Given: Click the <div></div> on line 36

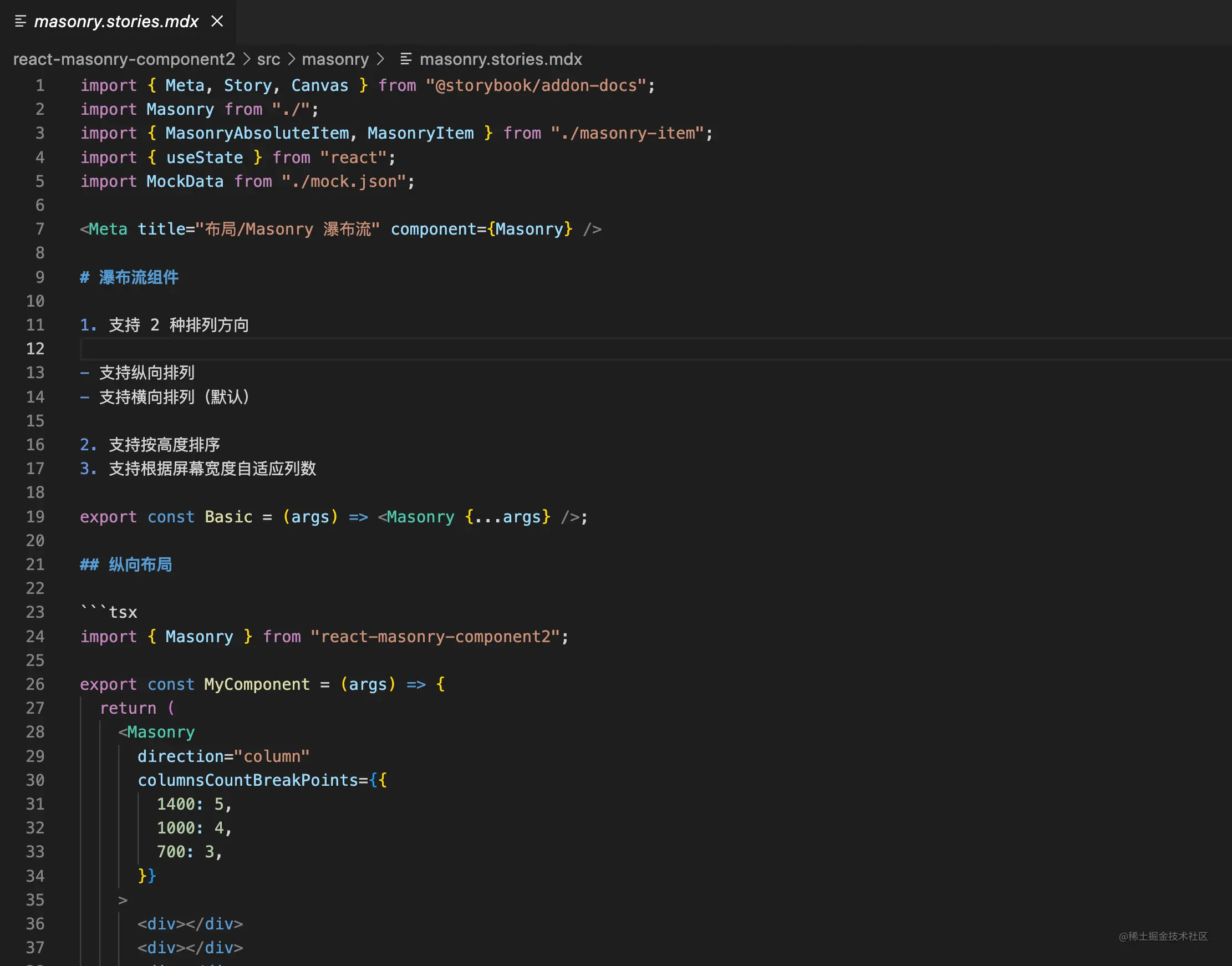Looking at the screenshot, I should pyautogui.click(x=190, y=924).
